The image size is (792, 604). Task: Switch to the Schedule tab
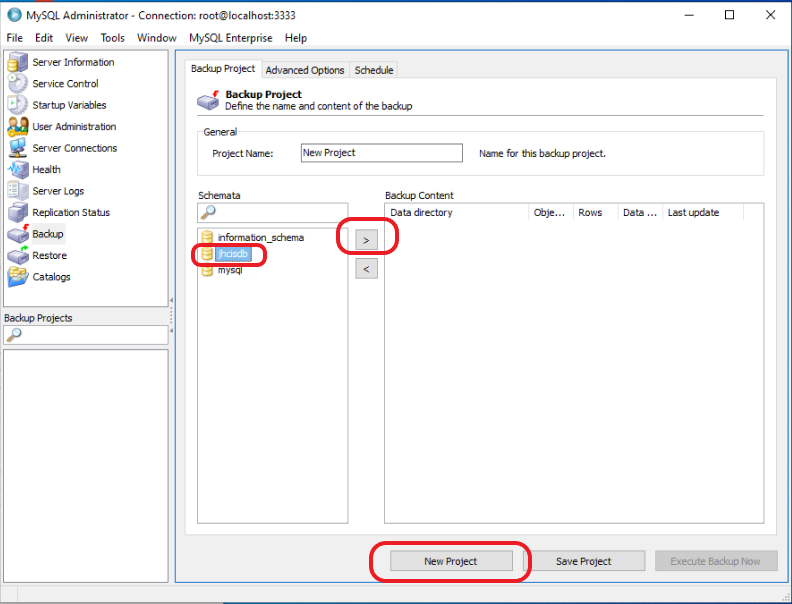click(x=374, y=70)
